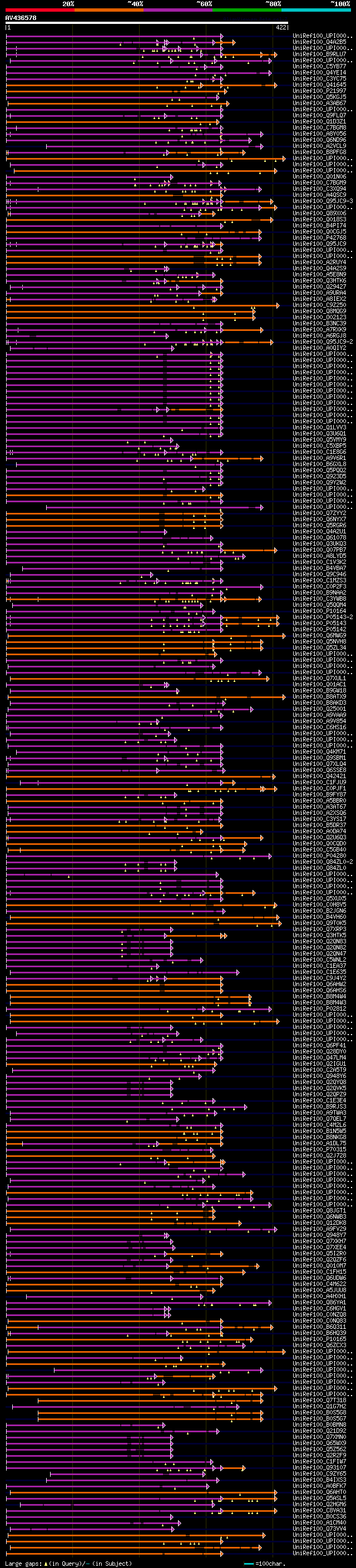Viewport: 356px width, 1568px height.
Task: Click the UniRef100_B4PI74 entry
Action: tap(319, 225)
